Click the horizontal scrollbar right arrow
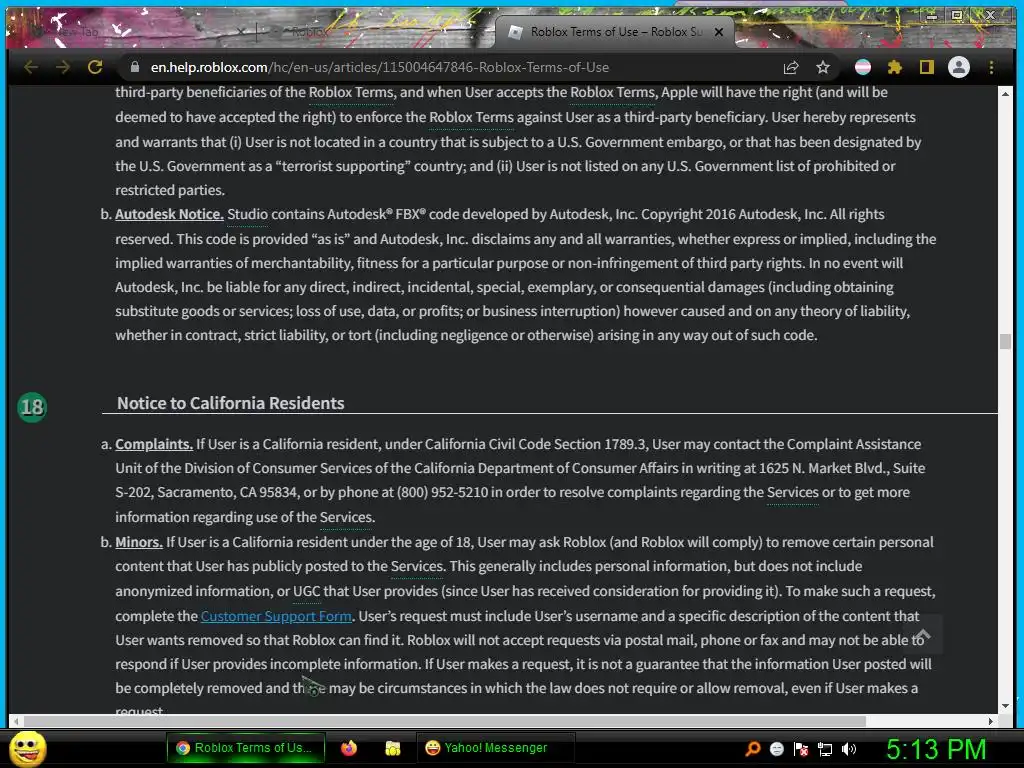This screenshot has height=768, width=1024. click(x=991, y=721)
